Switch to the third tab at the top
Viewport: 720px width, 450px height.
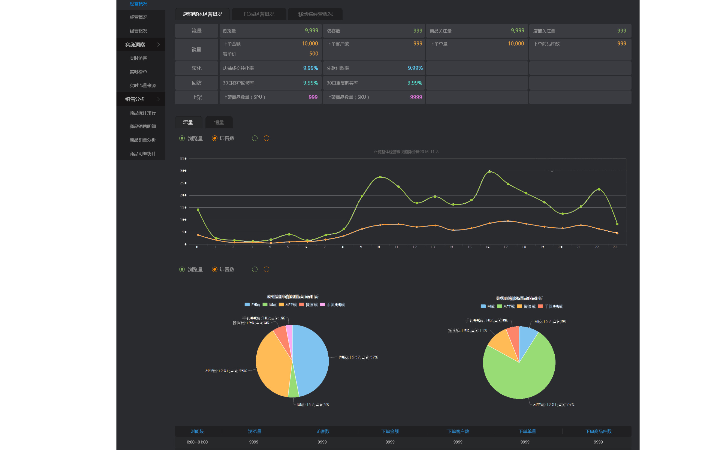click(316, 14)
